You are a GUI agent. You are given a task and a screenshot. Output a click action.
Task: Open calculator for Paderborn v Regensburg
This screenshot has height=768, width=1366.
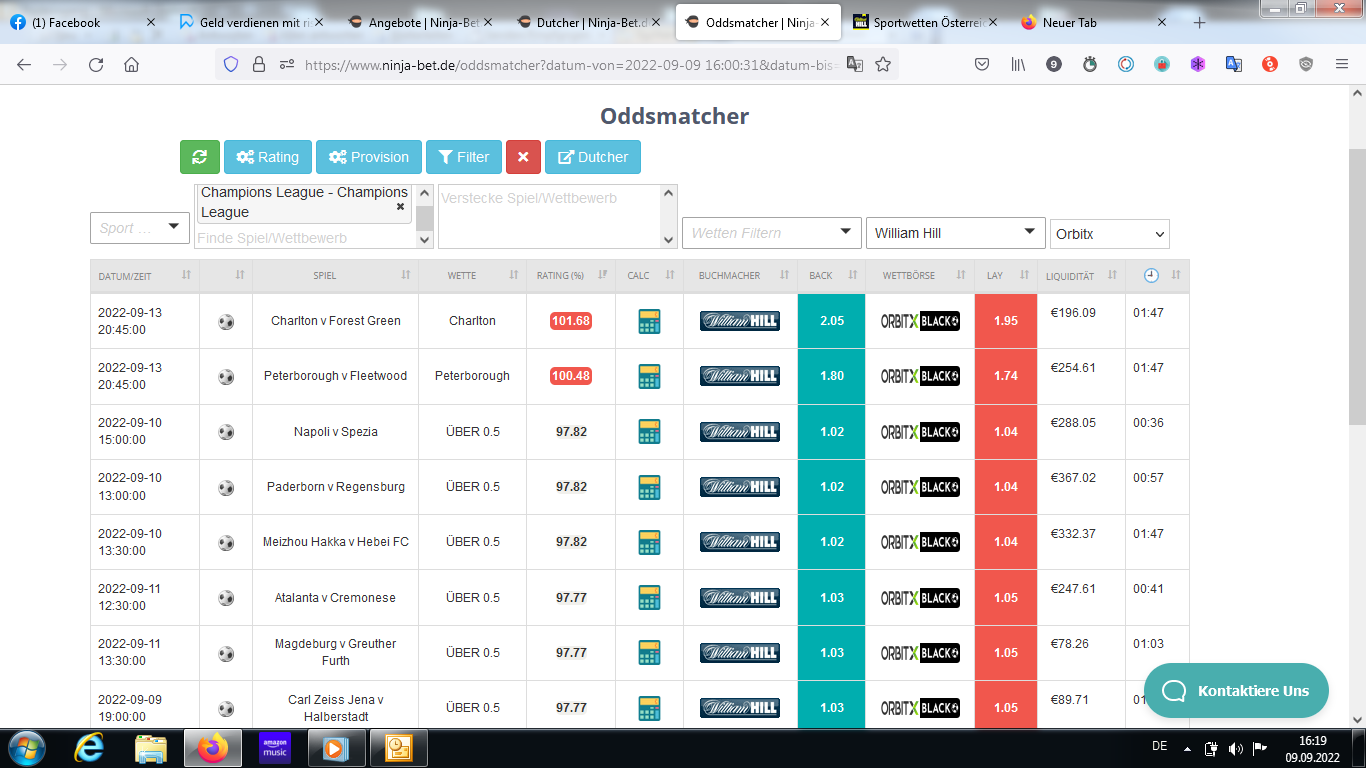pos(650,487)
